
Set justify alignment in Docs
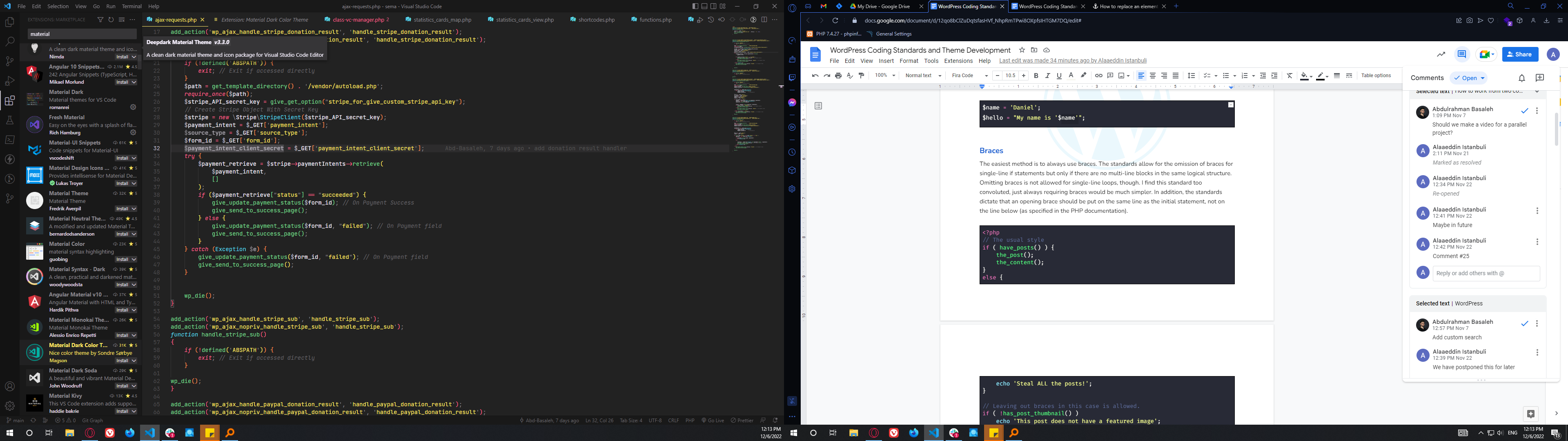tap(1176, 76)
